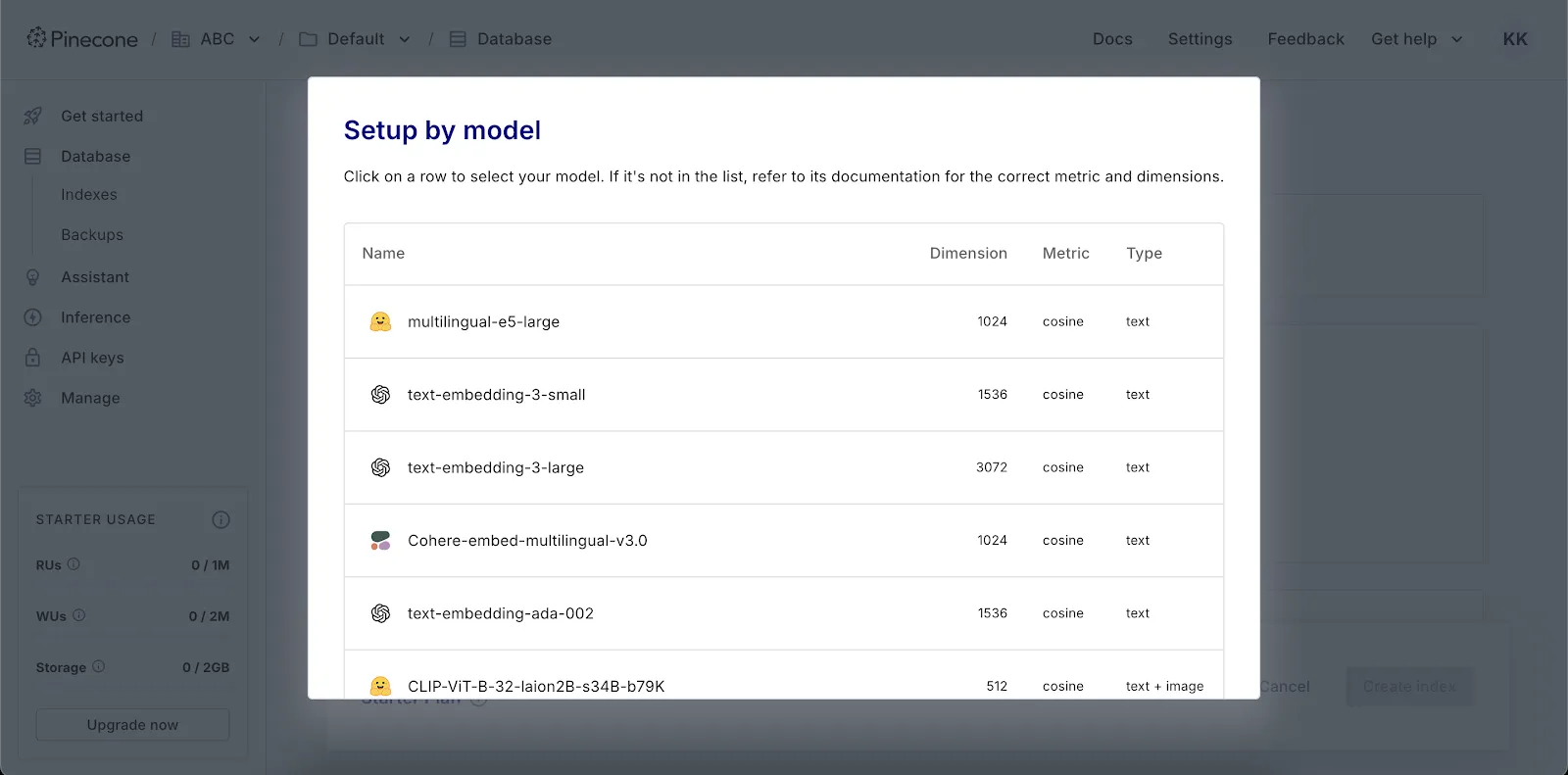
Task: Select the text-embedding-ada-002 model row
Action: 784,613
